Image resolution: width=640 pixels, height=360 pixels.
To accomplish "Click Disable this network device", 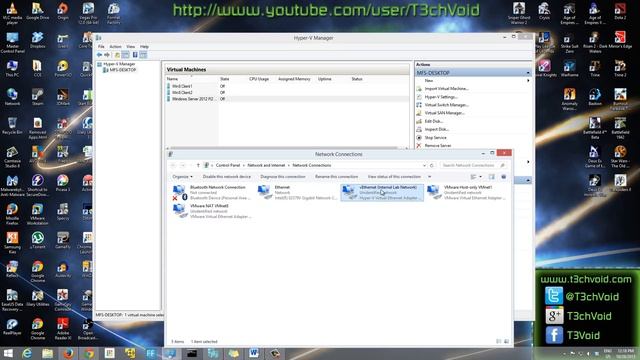I will coord(227,177).
